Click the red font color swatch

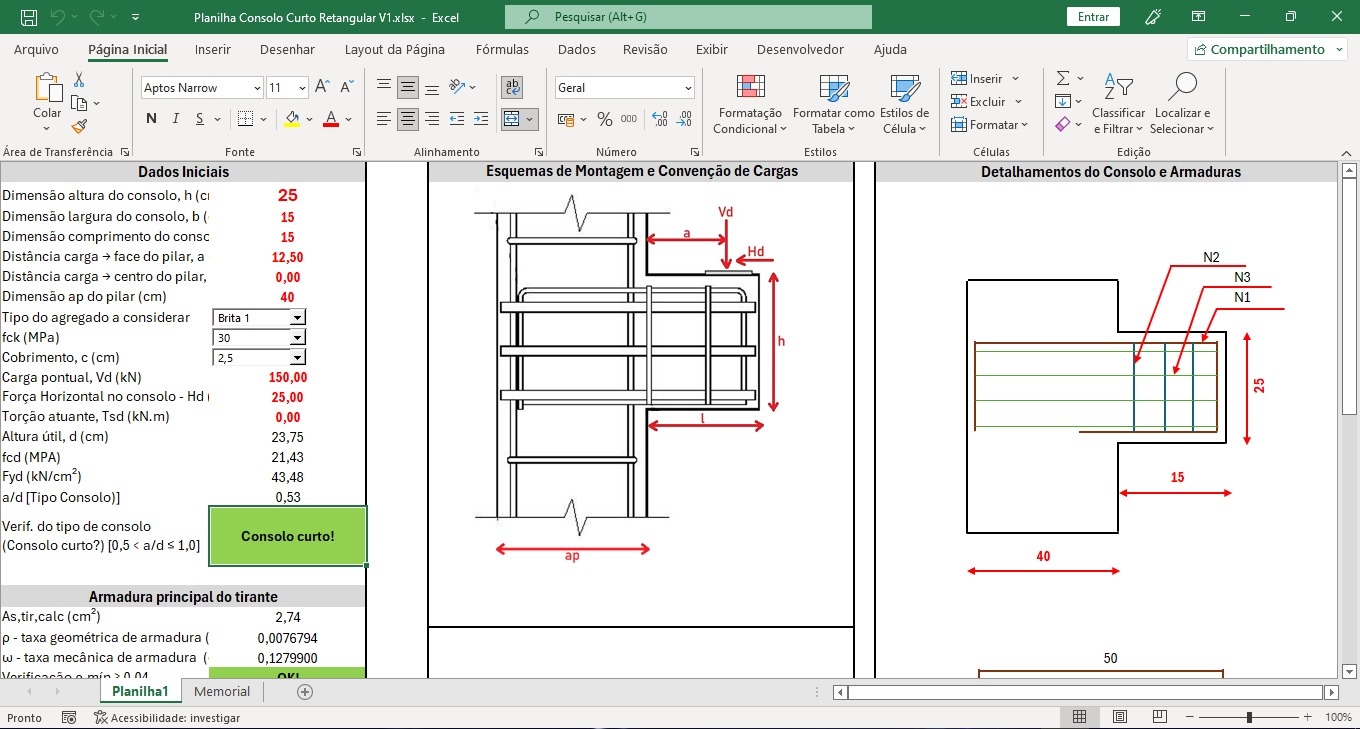[330, 119]
